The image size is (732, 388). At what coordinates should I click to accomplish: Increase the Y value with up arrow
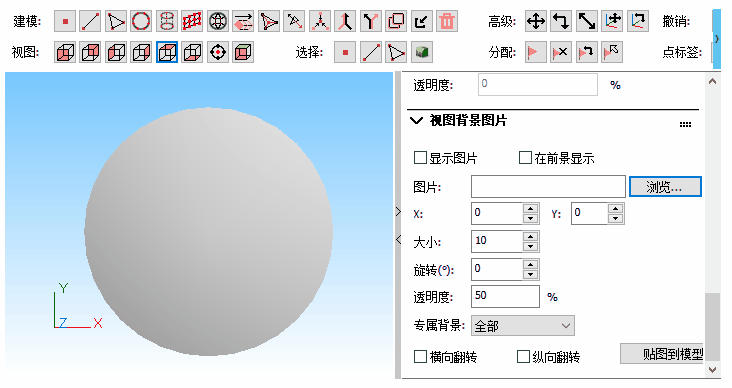point(616,209)
